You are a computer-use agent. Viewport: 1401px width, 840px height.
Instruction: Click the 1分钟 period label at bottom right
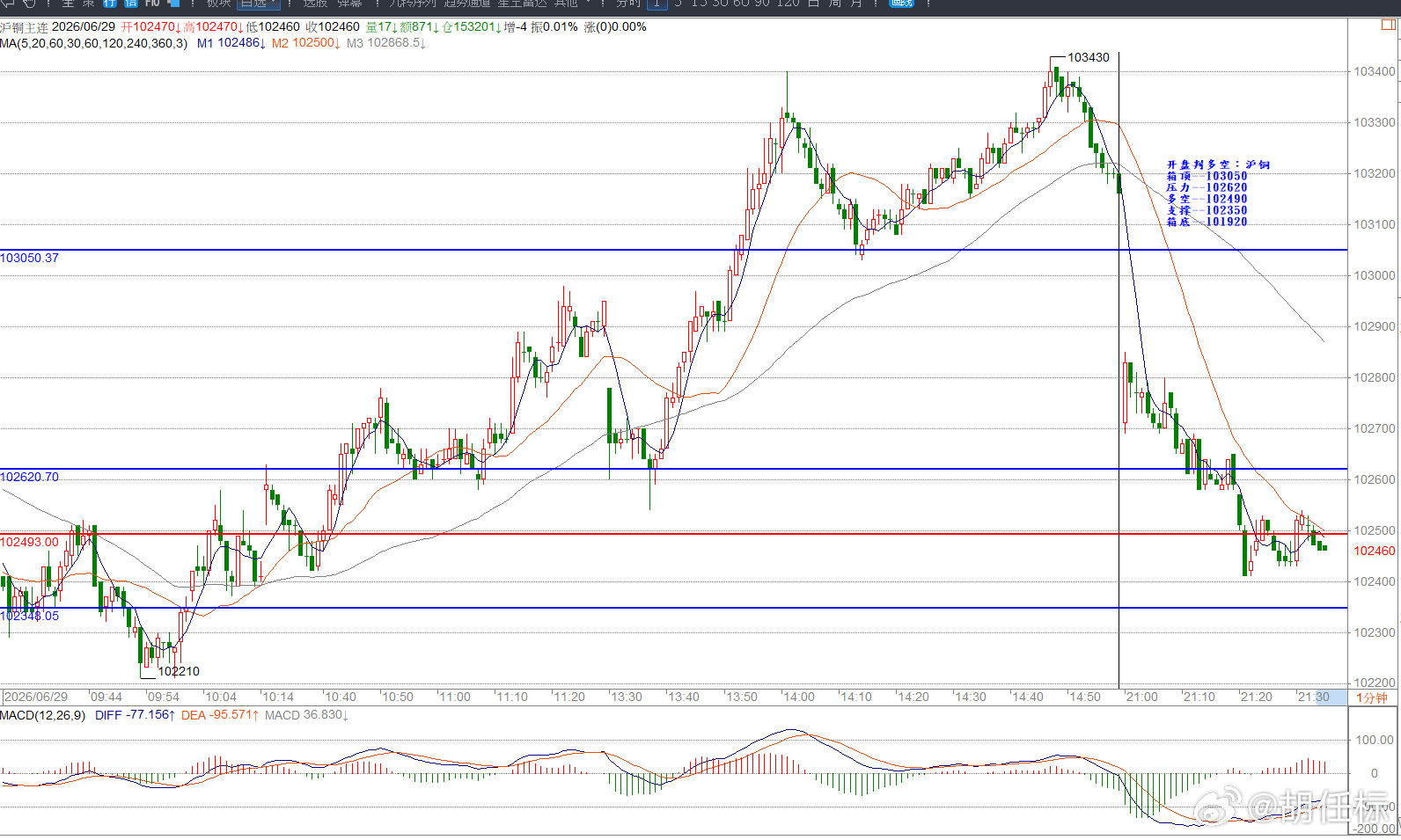tap(1372, 698)
